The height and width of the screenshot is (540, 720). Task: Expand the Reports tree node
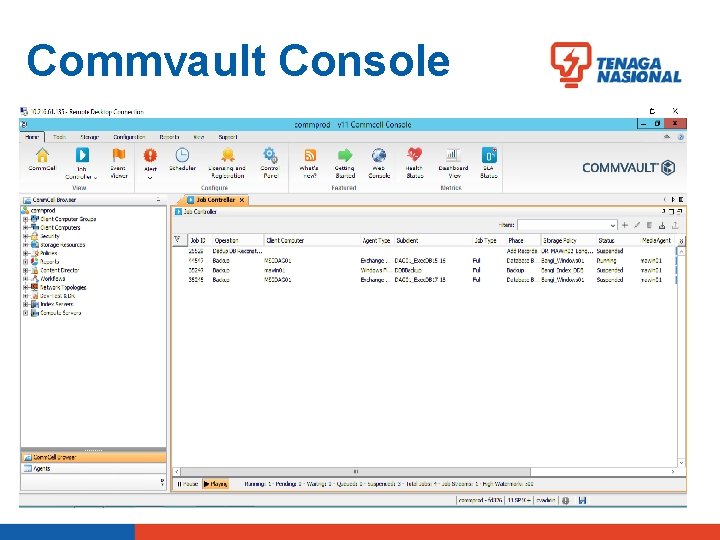tap(26, 262)
